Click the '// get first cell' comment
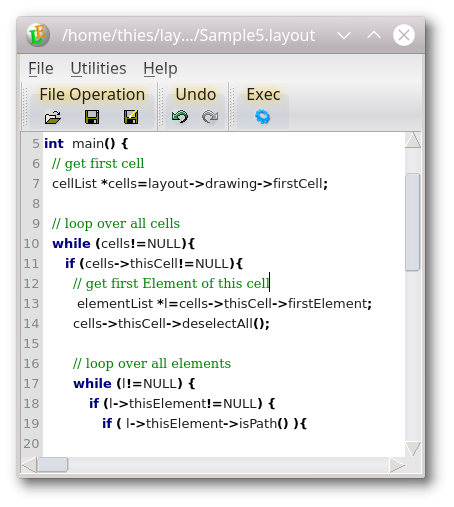The height and width of the screenshot is (507, 454). [98, 164]
